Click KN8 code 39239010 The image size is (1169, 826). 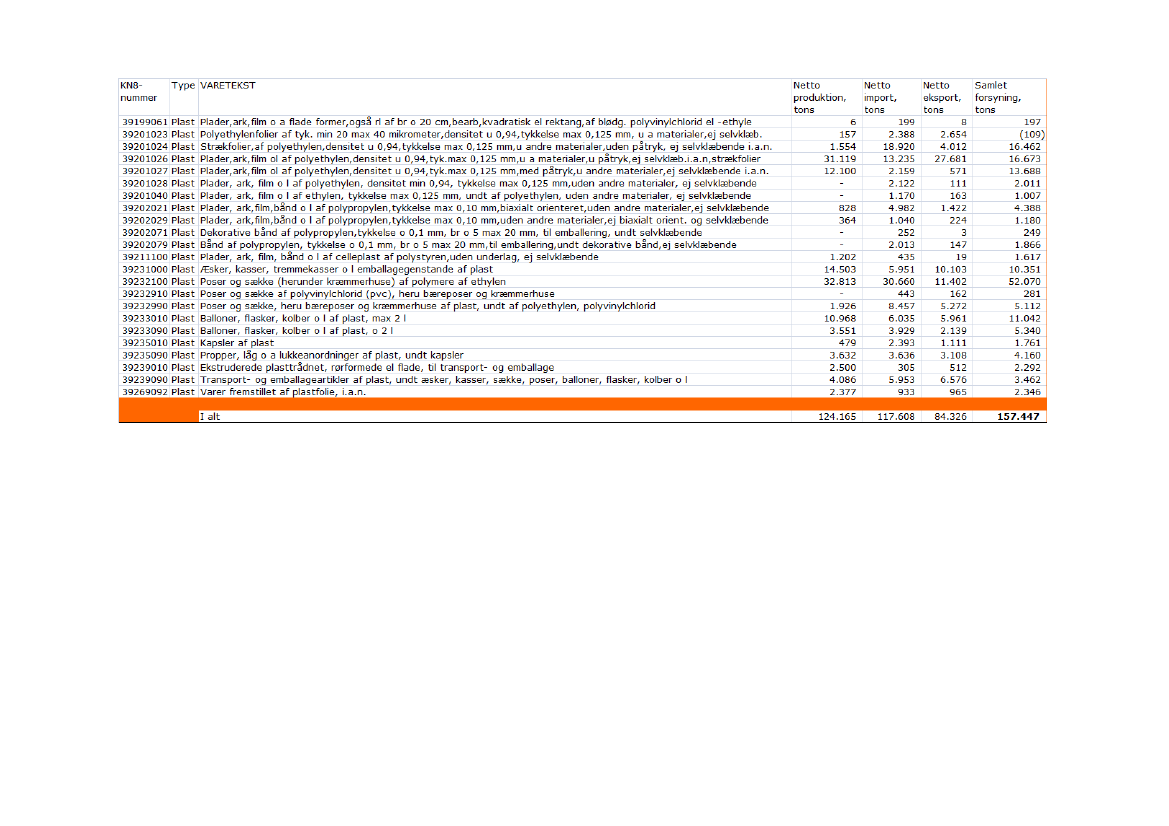pos(145,368)
